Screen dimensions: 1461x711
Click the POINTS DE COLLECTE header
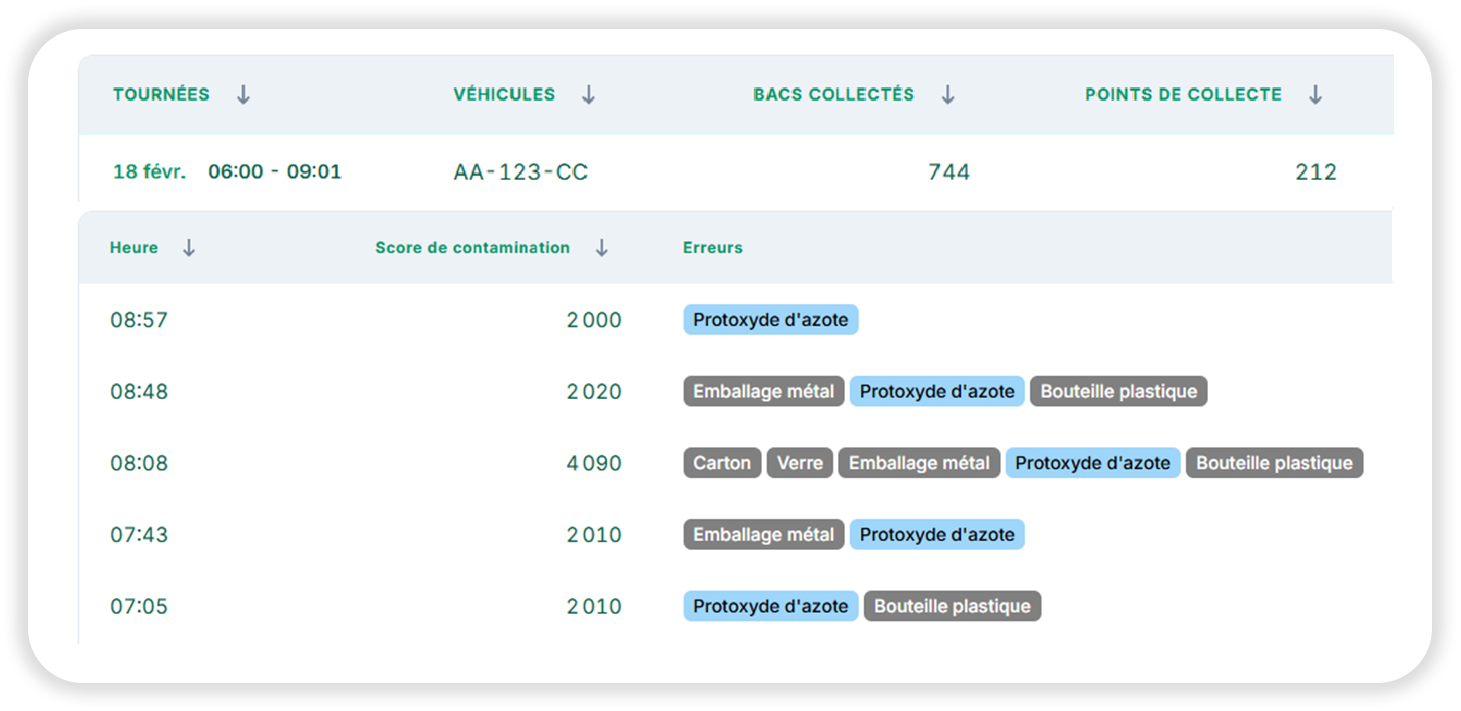1184,95
